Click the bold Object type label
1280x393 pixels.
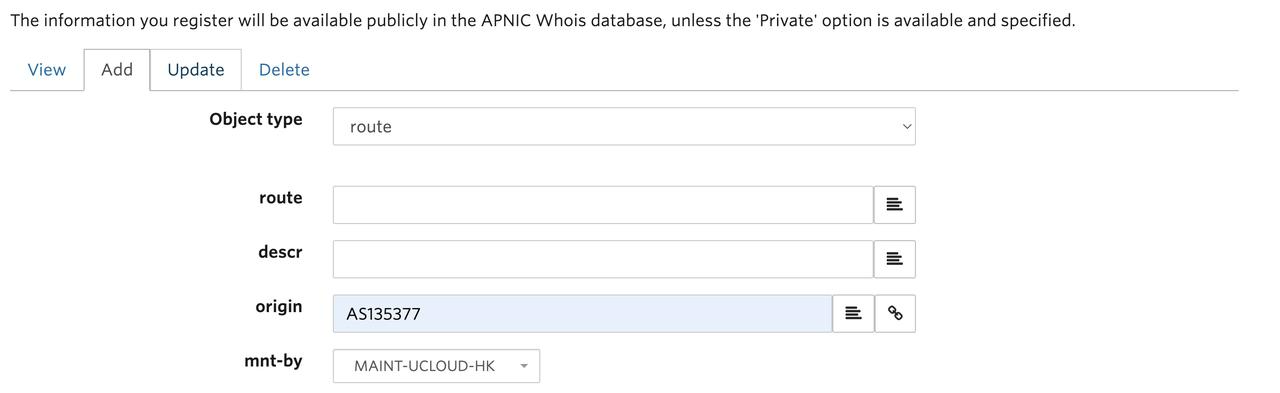pyautogui.click(x=256, y=119)
